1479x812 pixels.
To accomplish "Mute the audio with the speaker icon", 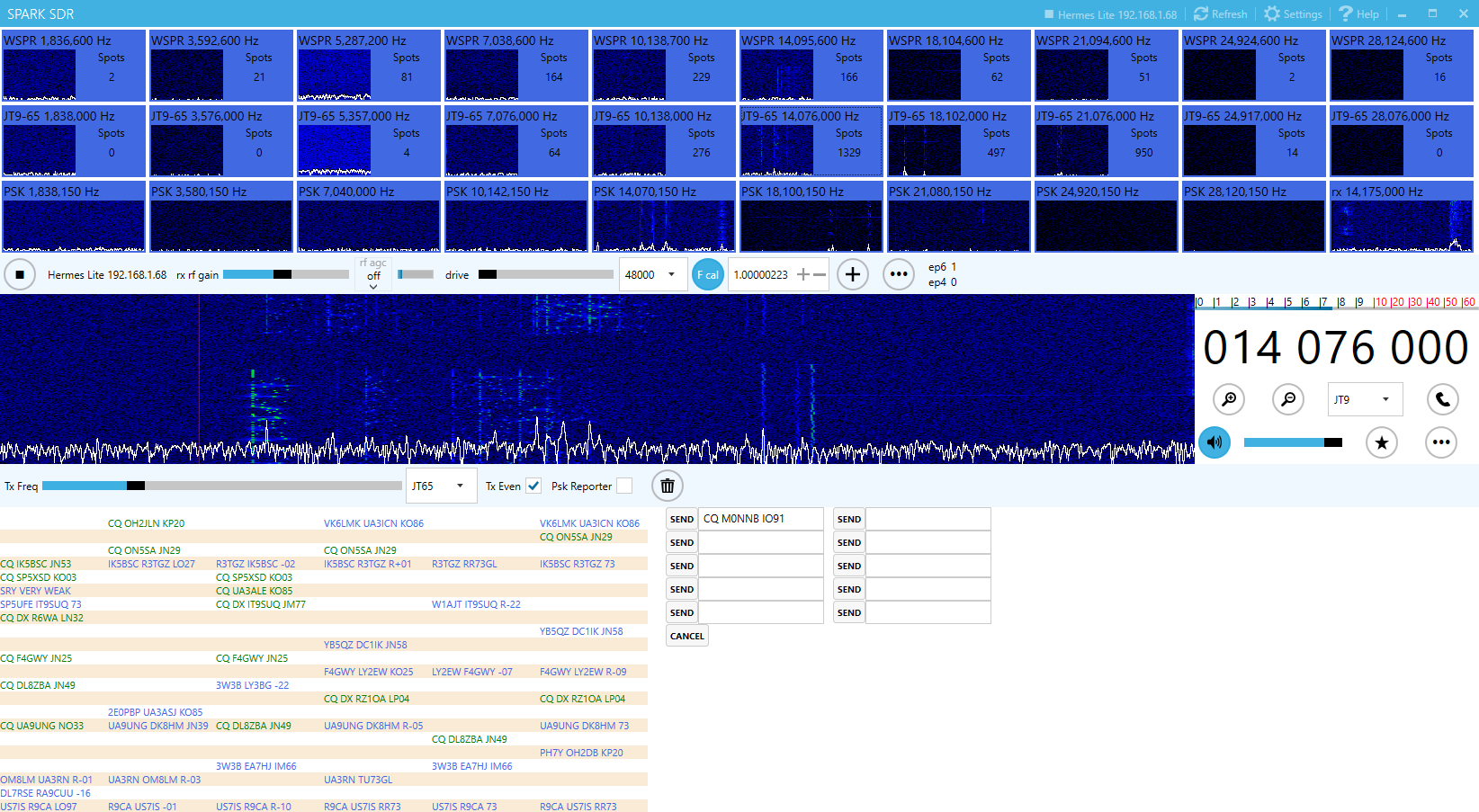I will [x=1215, y=442].
